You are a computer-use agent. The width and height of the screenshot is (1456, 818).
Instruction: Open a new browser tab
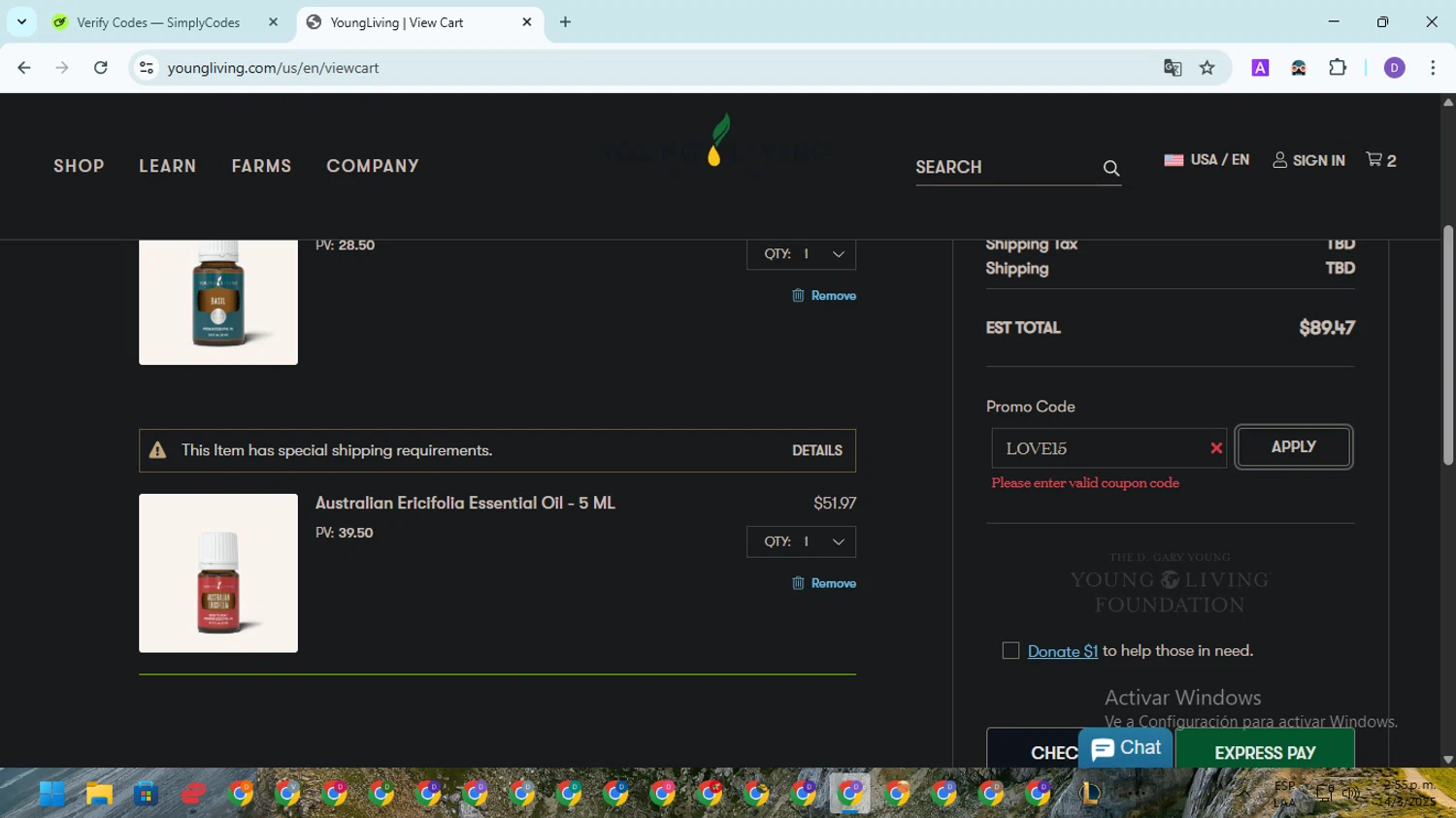[565, 22]
